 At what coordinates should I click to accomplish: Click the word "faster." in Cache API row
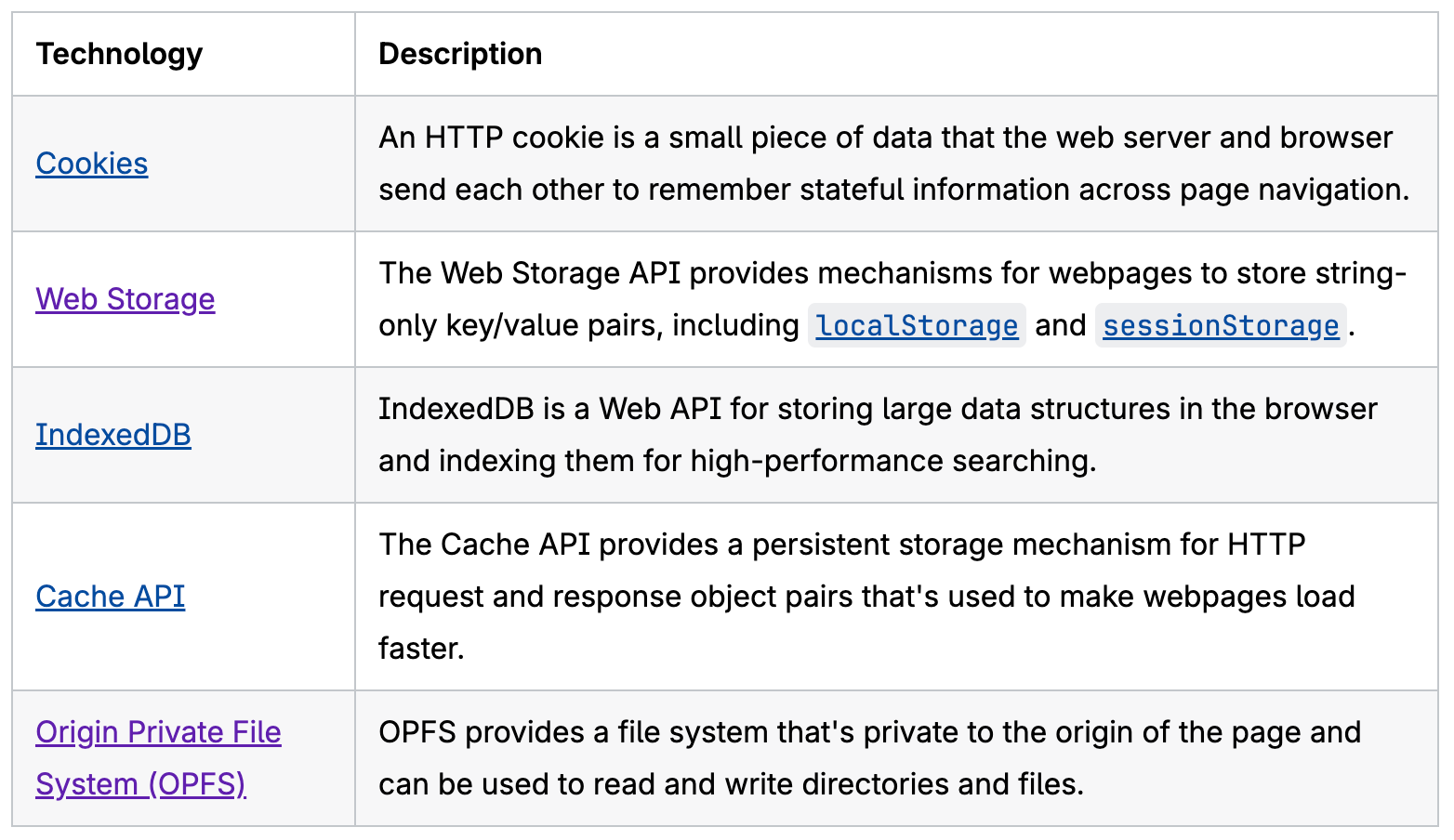pyautogui.click(x=421, y=649)
